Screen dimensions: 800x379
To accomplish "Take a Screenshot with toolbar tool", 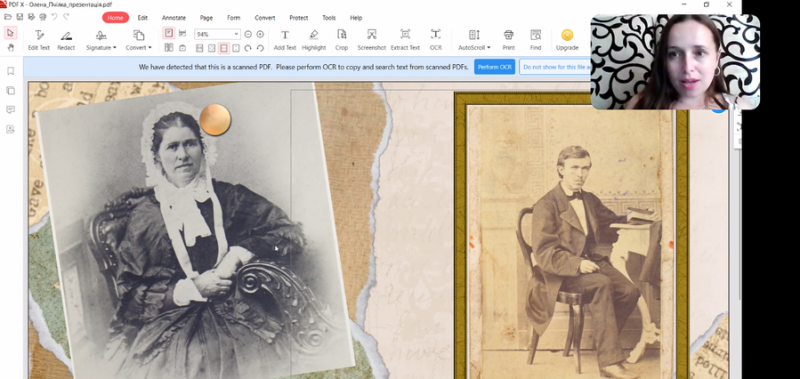I will pos(371,40).
